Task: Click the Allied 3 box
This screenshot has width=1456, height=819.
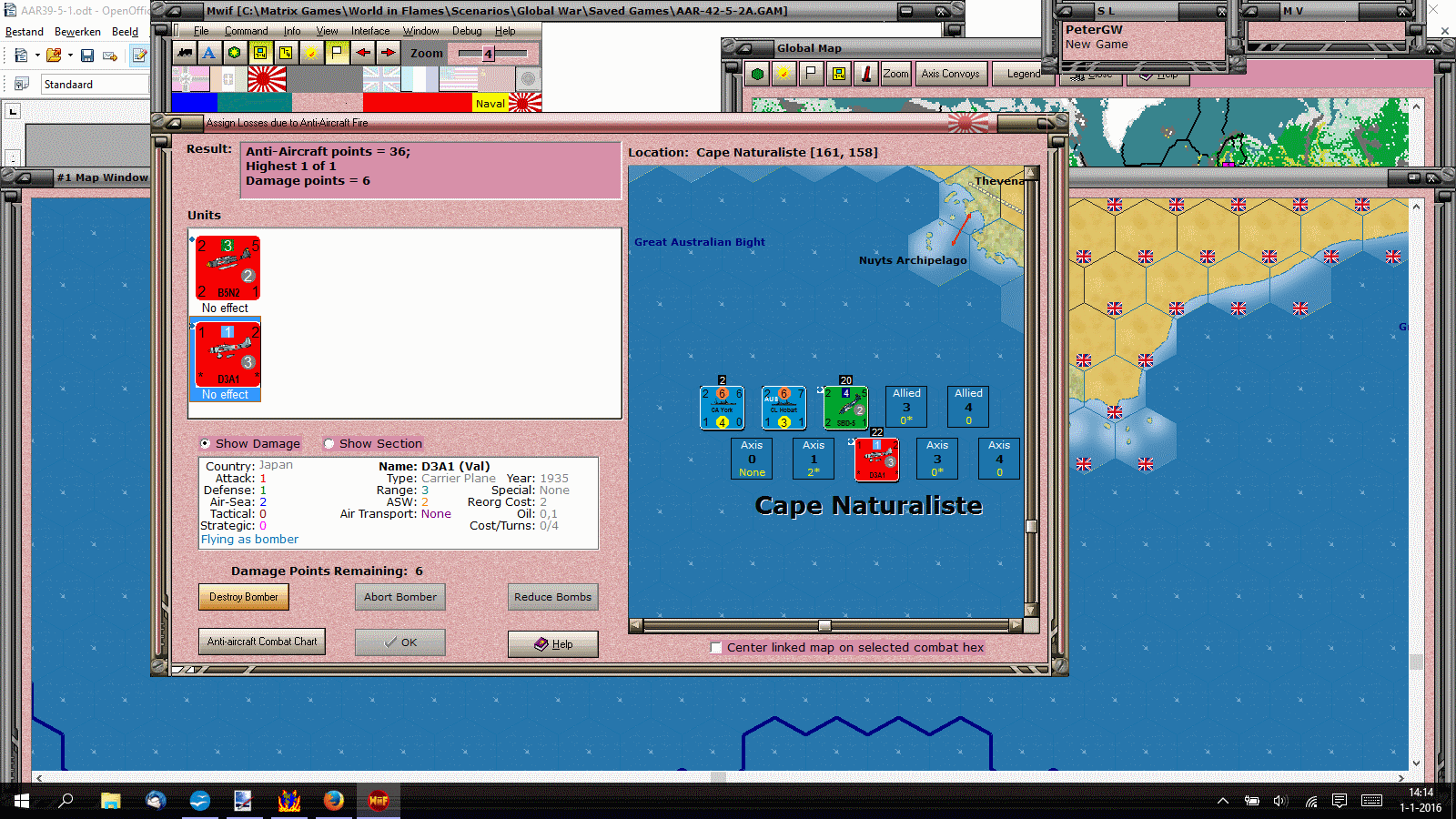Action: 906,407
